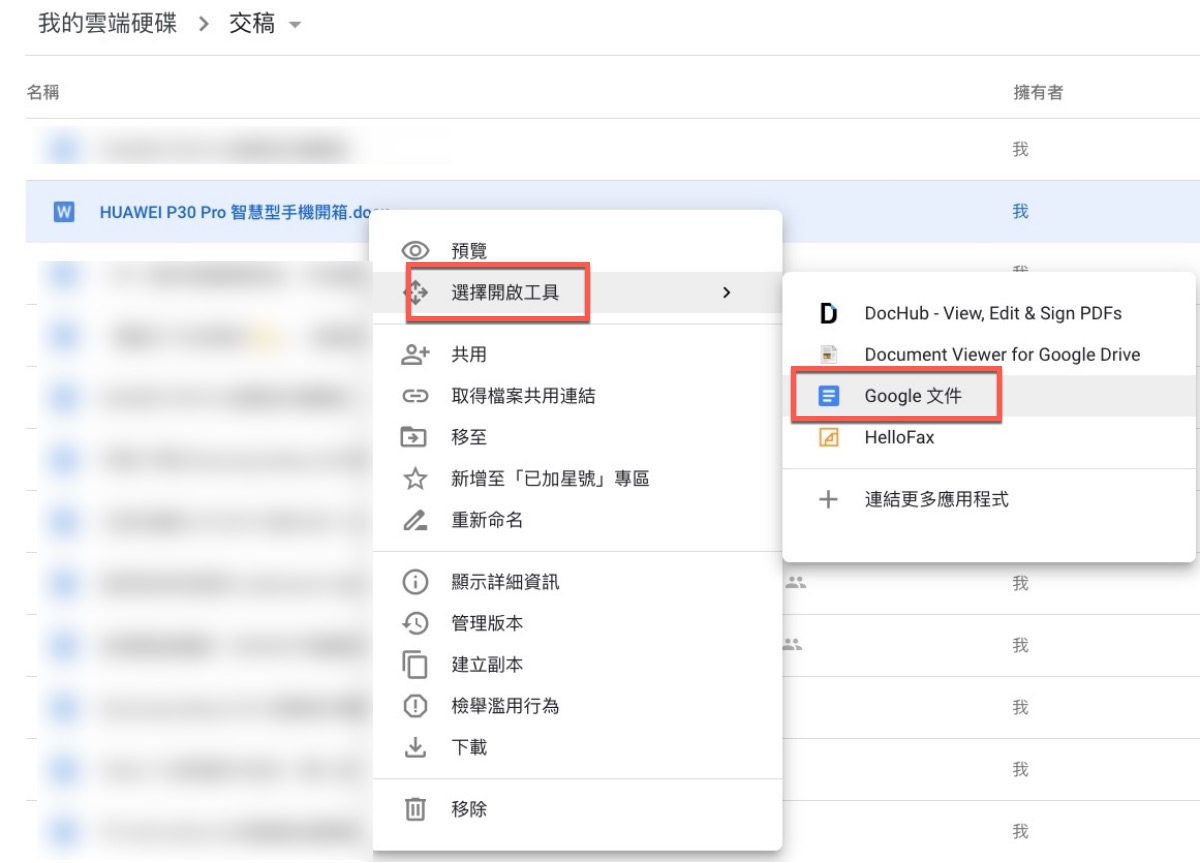The height and width of the screenshot is (863, 1200).
Task: Click the orange HelloFax icon
Action: point(828,438)
